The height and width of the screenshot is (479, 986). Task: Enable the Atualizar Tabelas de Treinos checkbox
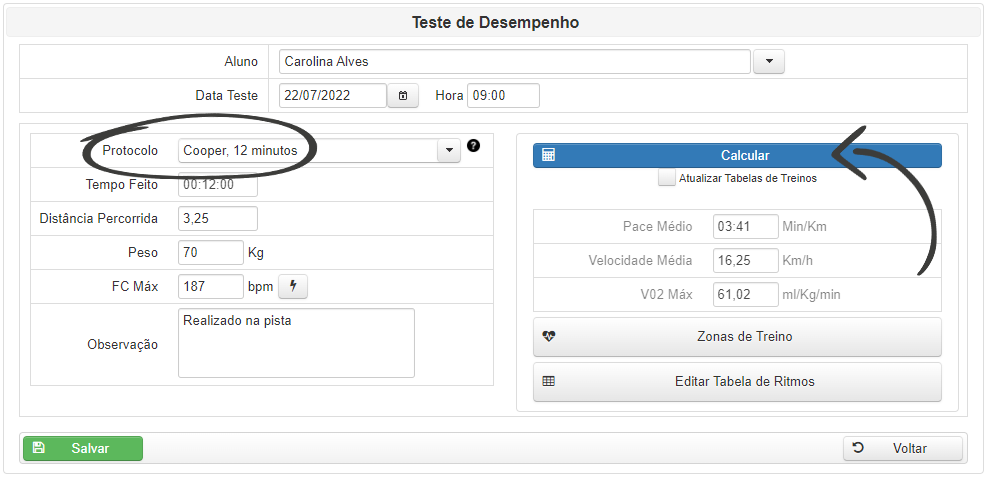[667, 178]
